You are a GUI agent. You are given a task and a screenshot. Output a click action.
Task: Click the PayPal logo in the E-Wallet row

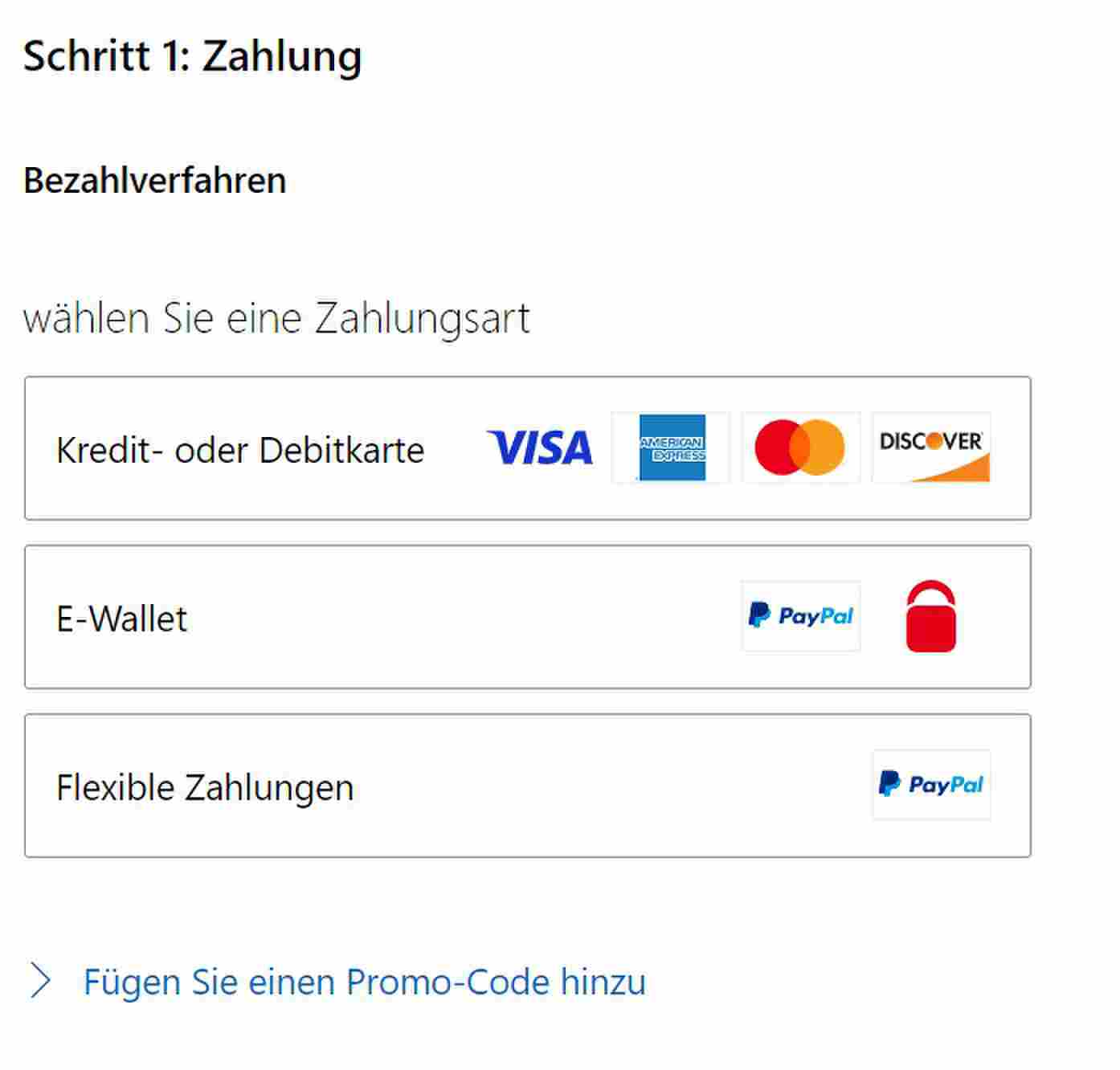click(800, 616)
